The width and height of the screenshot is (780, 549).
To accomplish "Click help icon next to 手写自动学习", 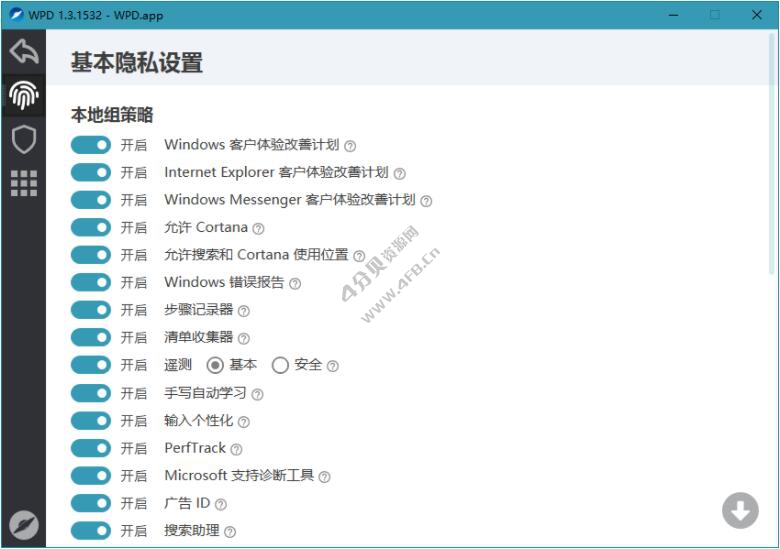I will [257, 395].
